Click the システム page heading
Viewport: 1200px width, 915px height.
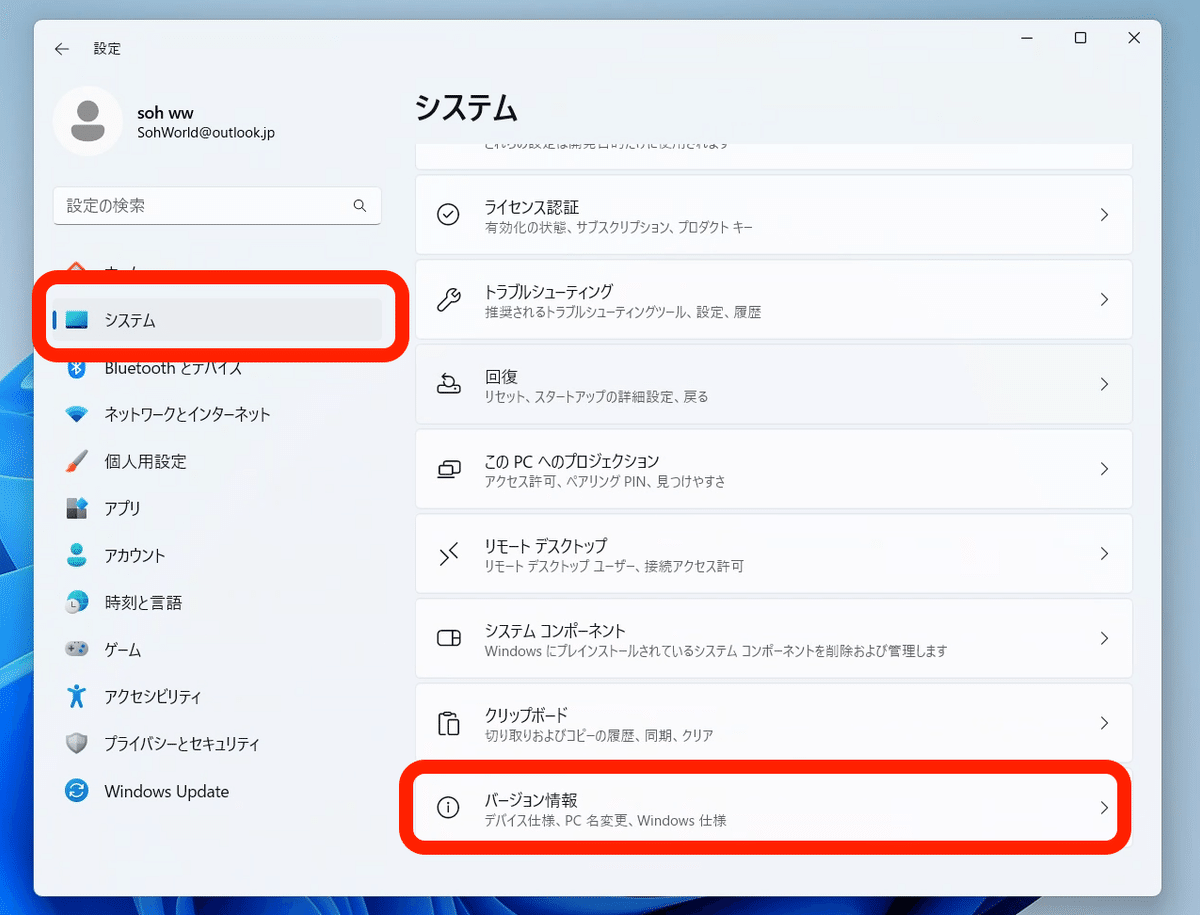click(466, 107)
